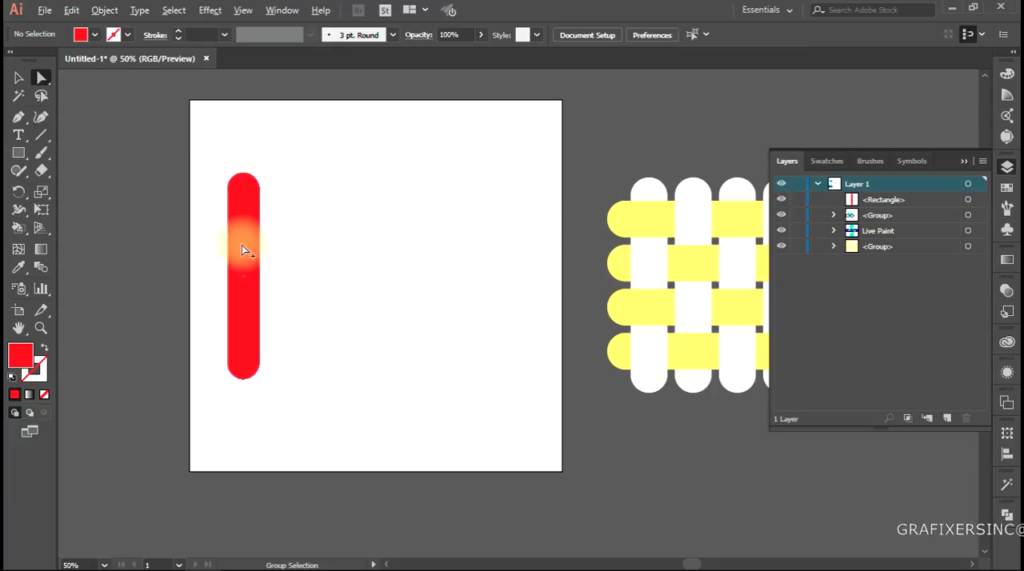Open the Window menu

(282, 10)
